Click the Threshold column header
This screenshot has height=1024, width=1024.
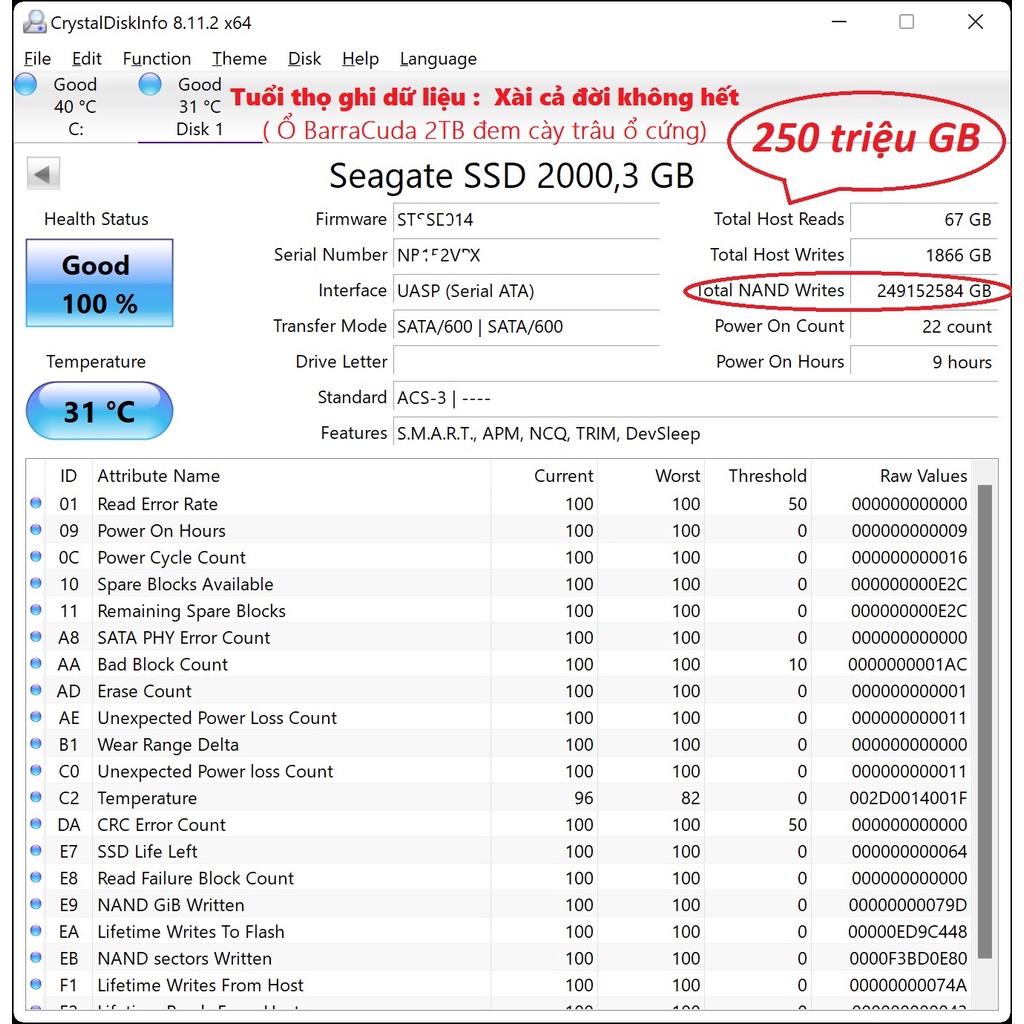point(758,475)
